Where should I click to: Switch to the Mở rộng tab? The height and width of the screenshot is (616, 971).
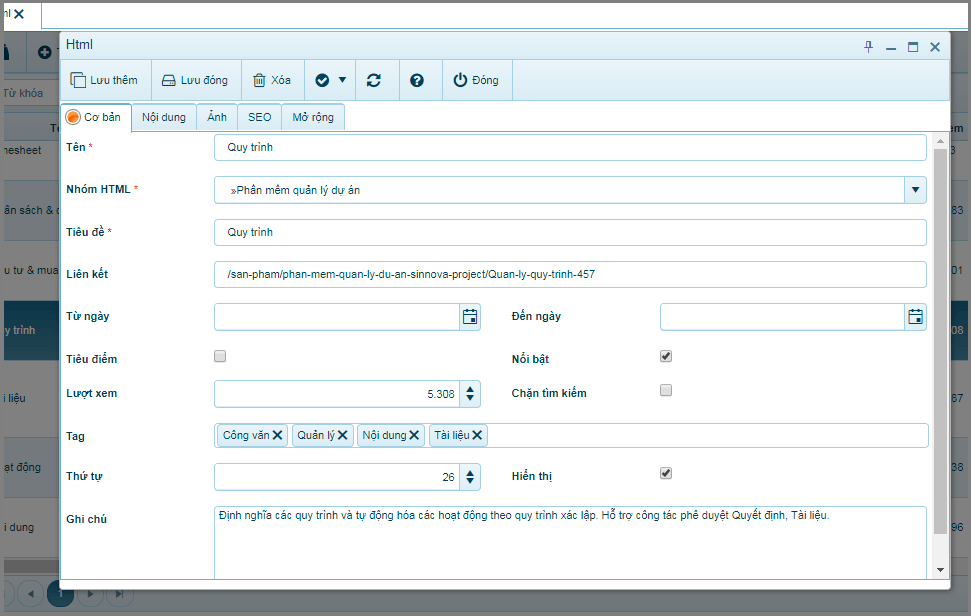click(313, 117)
